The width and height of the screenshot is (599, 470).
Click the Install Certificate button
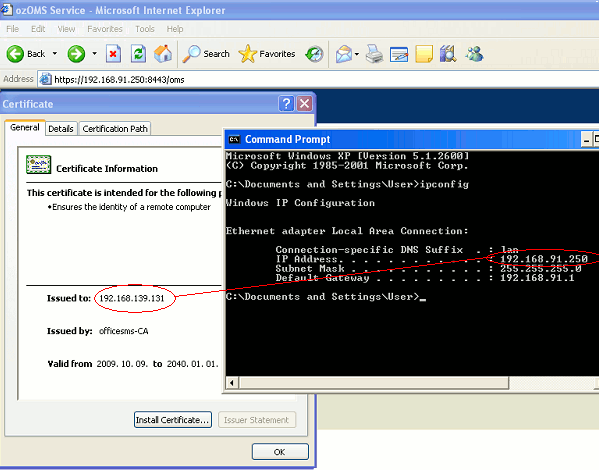pyautogui.click(x=173, y=420)
